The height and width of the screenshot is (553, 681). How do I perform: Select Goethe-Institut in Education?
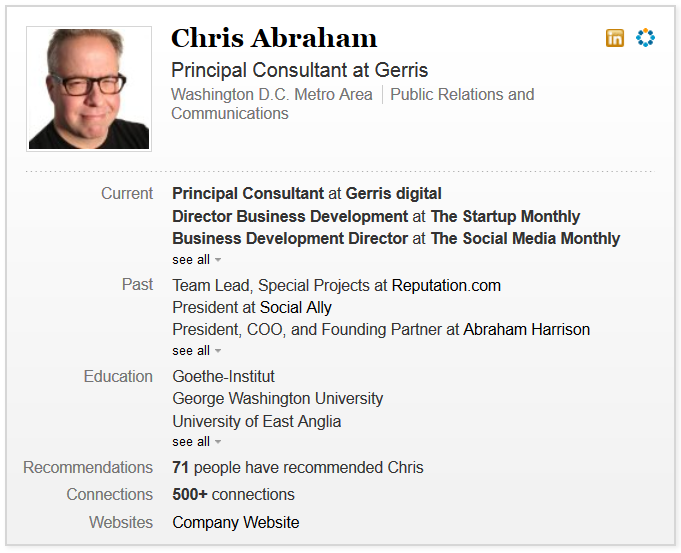[223, 377]
